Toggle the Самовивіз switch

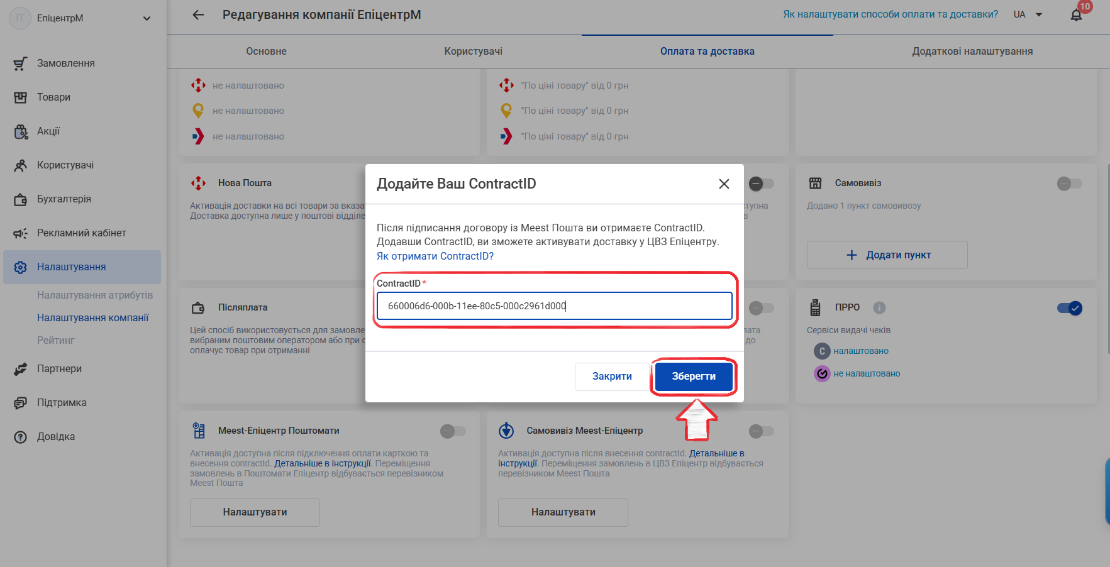click(x=1069, y=184)
